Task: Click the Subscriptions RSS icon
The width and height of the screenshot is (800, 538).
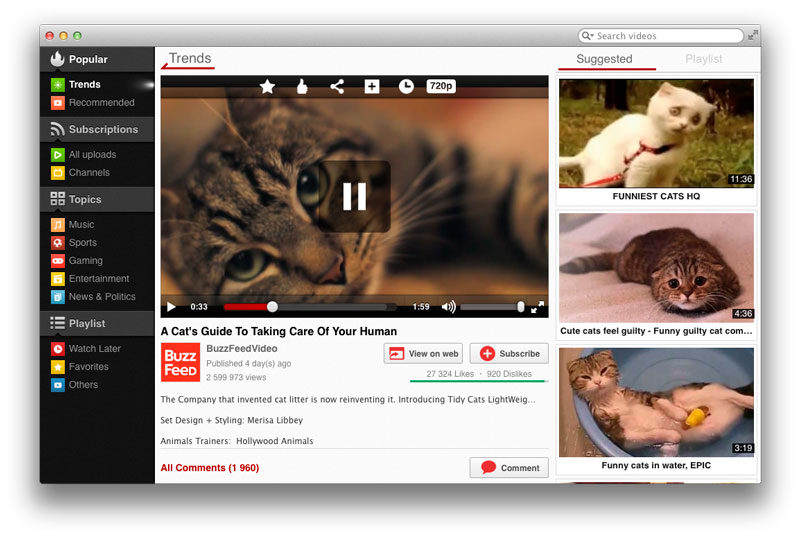Action: [x=57, y=129]
